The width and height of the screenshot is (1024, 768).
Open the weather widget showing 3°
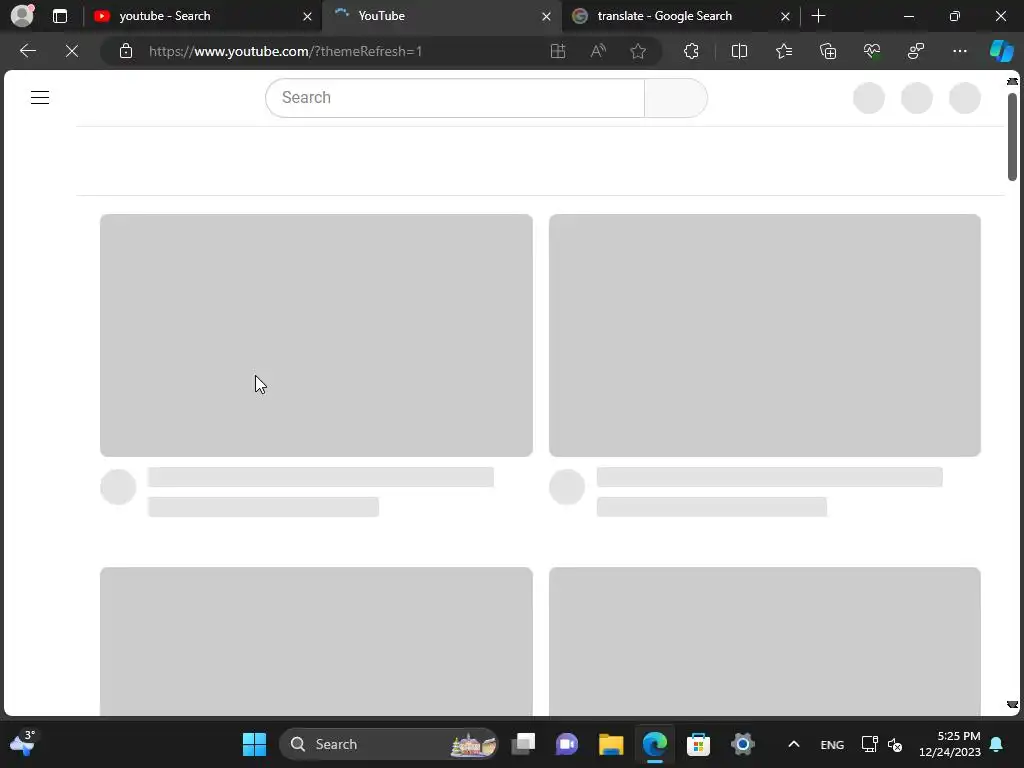(22, 743)
